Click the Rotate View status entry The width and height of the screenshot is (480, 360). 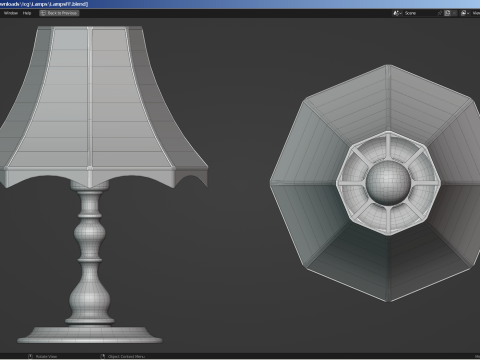(x=43, y=356)
